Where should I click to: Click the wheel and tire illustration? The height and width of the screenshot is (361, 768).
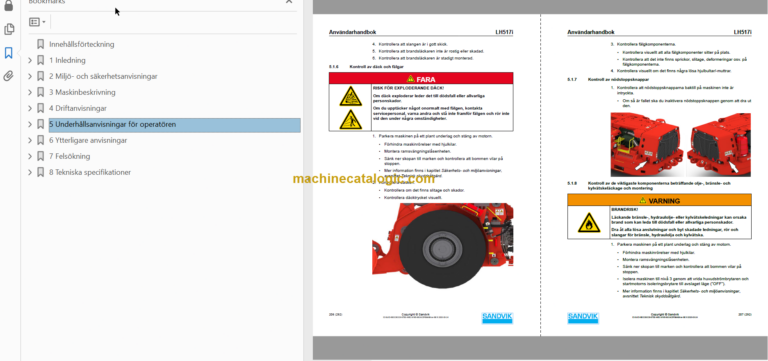coord(442,246)
